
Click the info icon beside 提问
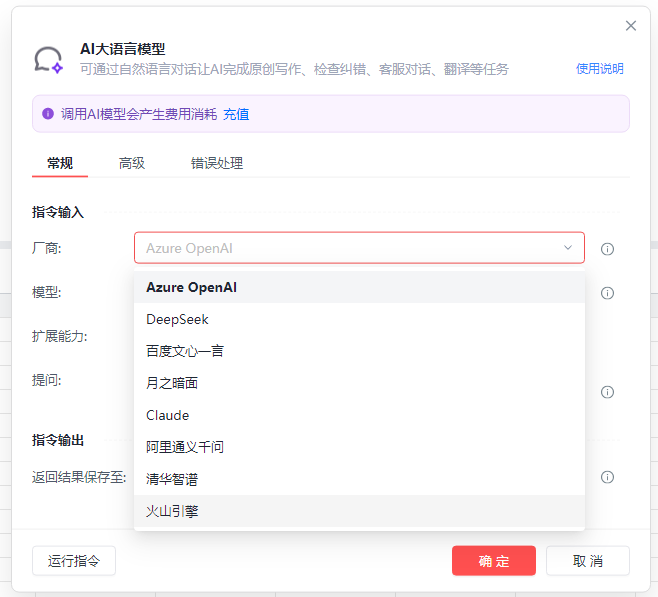click(607, 392)
